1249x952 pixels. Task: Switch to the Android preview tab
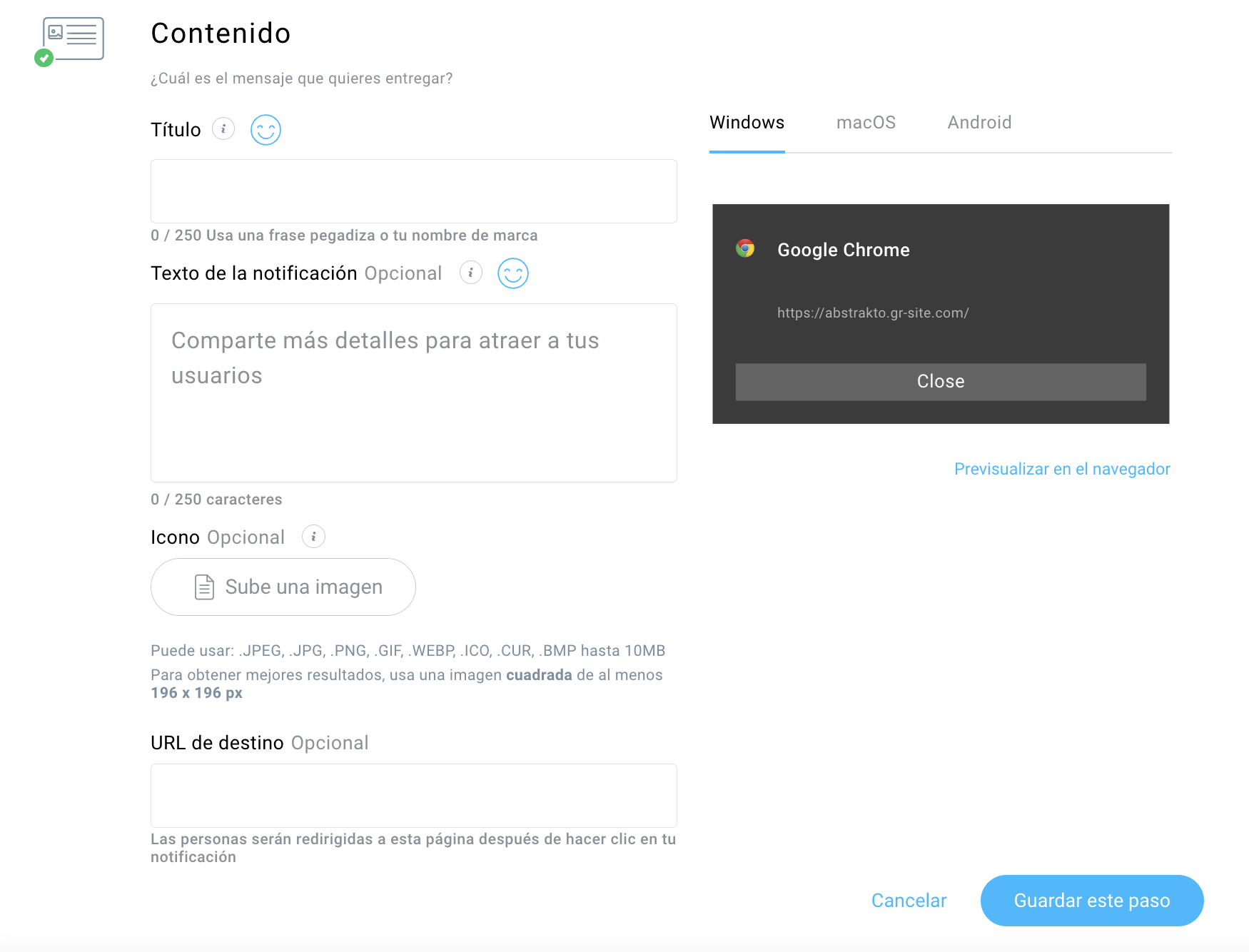click(979, 123)
